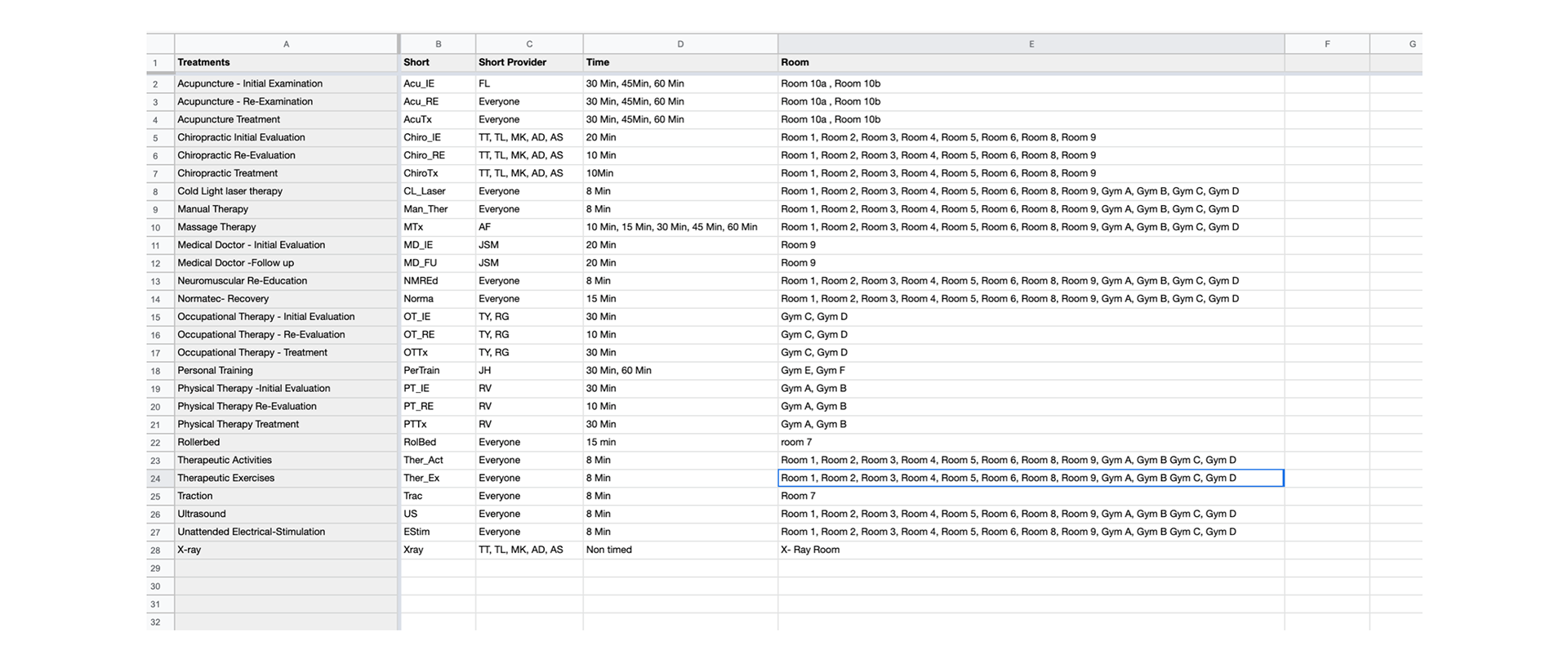1568x660 pixels.
Task: Select 'Occupational Therapy - Treatment' cell
Action: pos(286,353)
